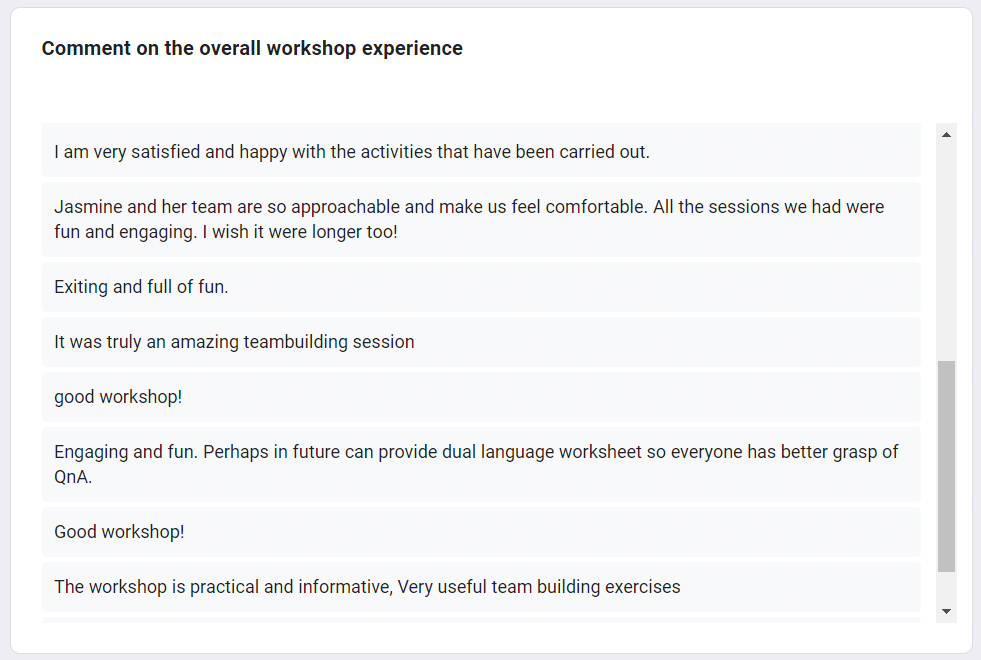Click the gray scrollbar thumb

point(946,466)
